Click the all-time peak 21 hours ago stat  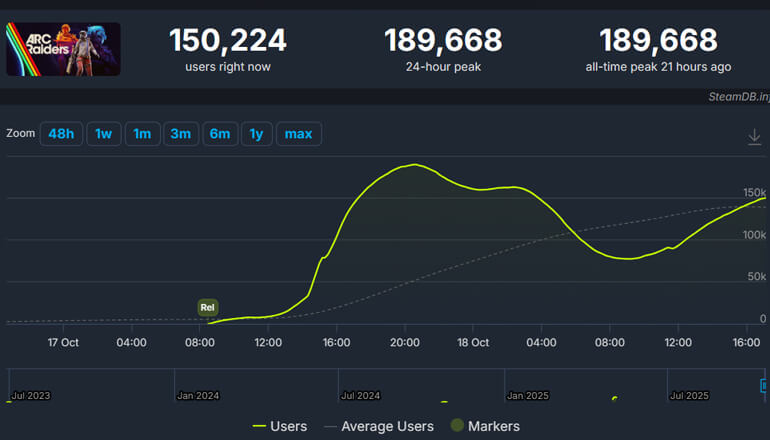658,49
